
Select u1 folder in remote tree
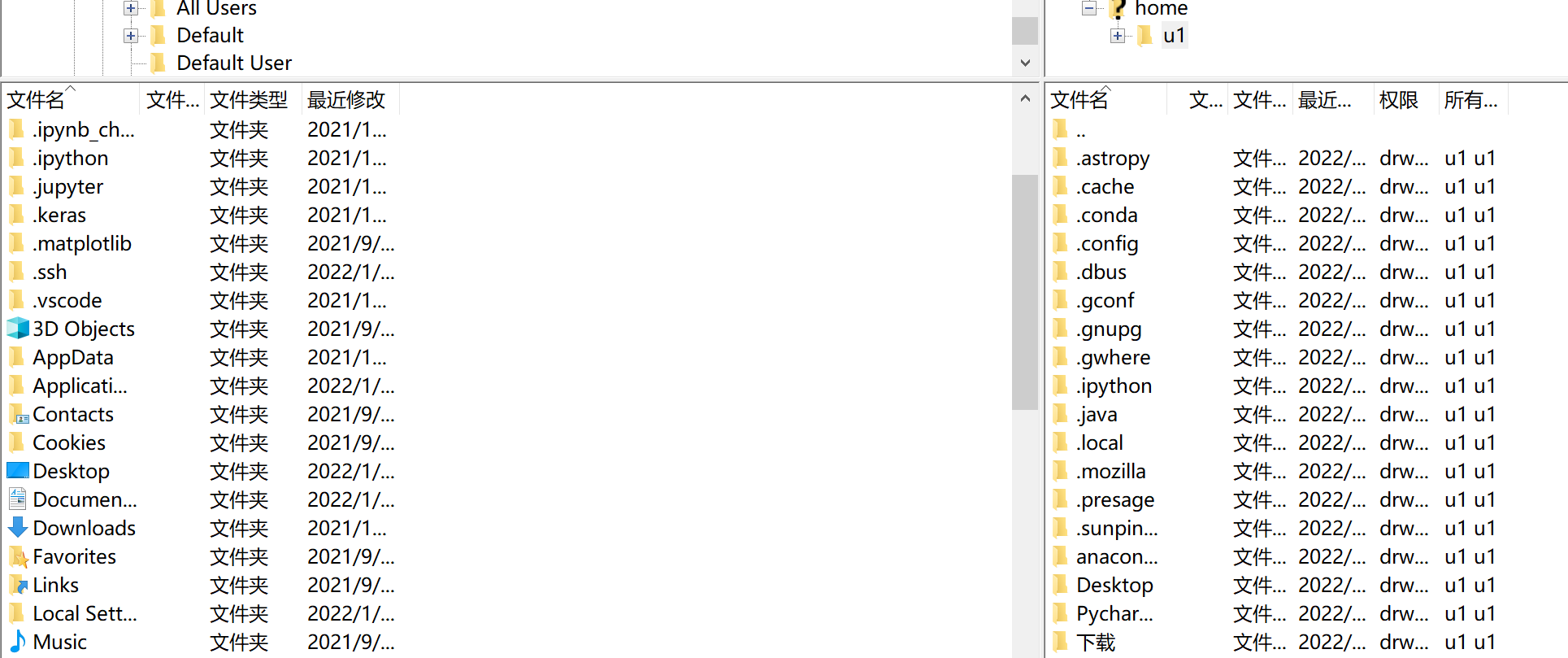point(1174,36)
